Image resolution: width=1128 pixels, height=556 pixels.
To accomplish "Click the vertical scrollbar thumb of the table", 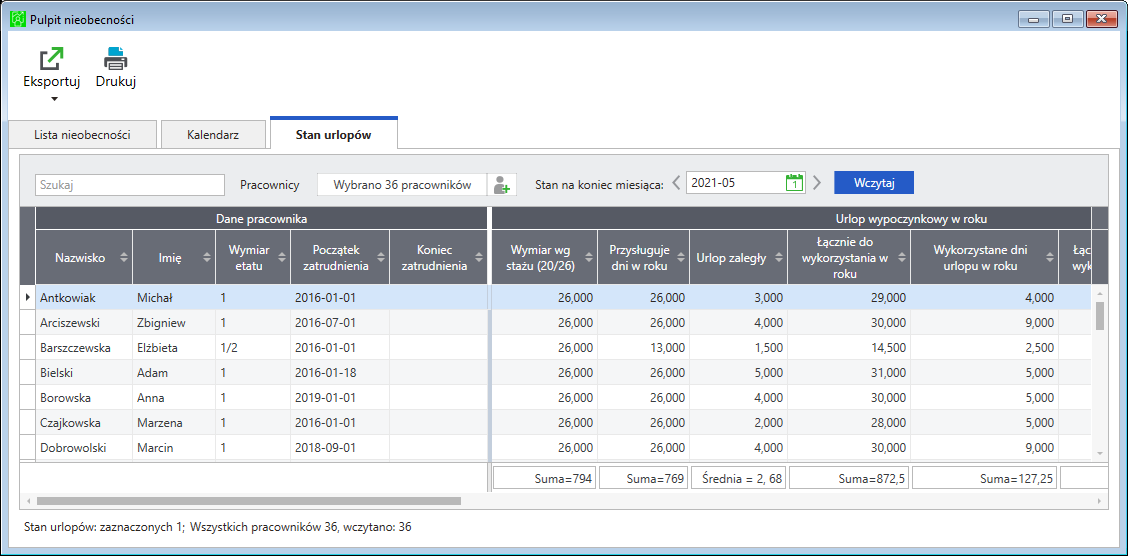I will coord(1099,315).
